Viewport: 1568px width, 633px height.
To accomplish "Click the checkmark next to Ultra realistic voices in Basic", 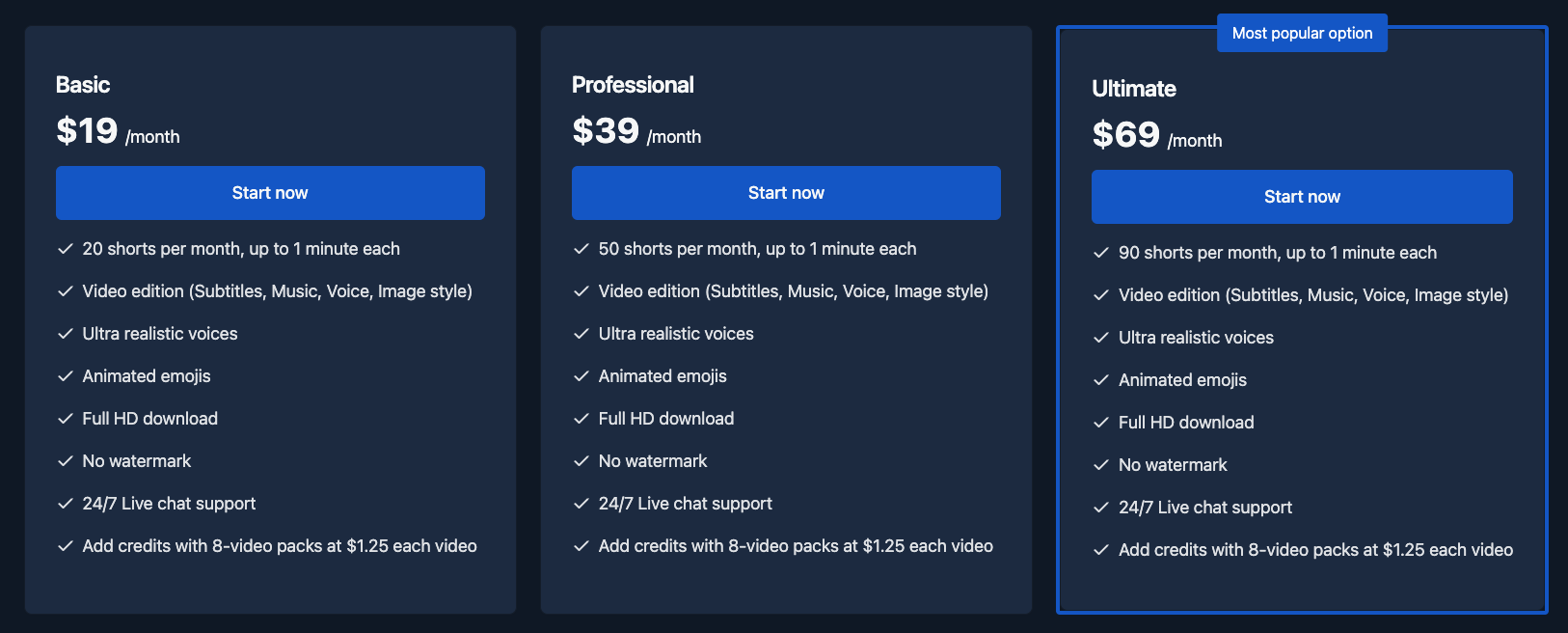I will pyautogui.click(x=66, y=333).
